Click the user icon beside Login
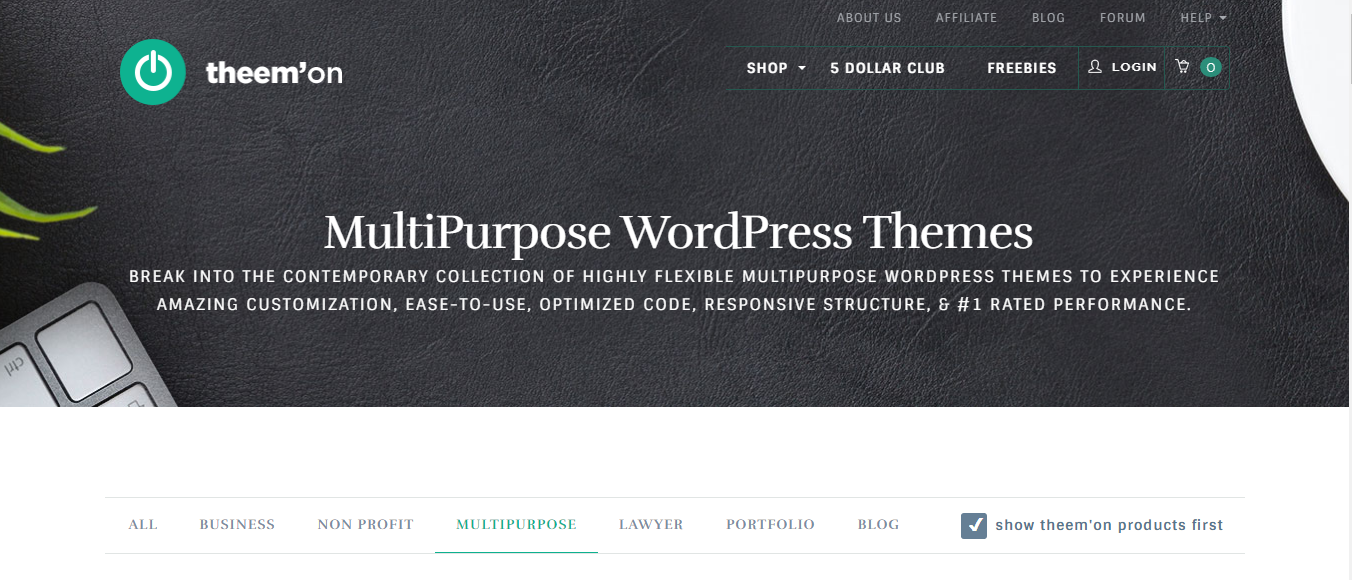The image size is (1352, 580). click(1095, 67)
